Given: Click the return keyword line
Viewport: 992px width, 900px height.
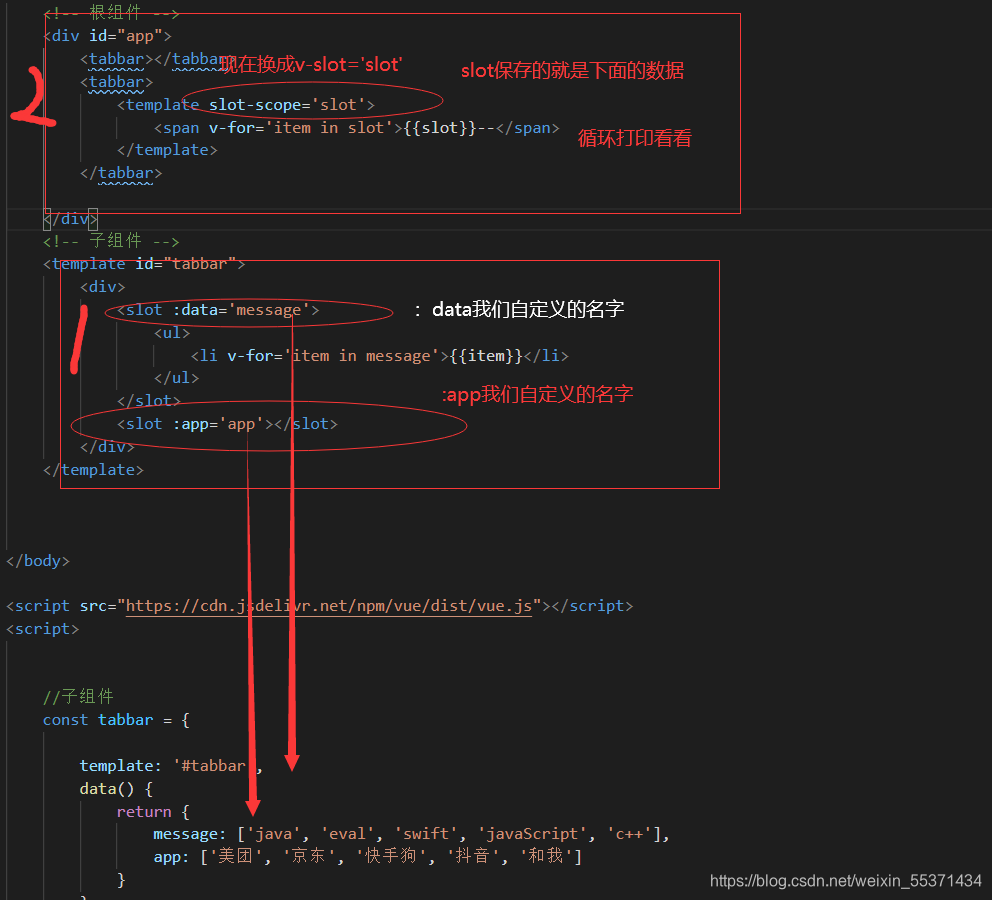Looking at the screenshot, I should click(153, 811).
